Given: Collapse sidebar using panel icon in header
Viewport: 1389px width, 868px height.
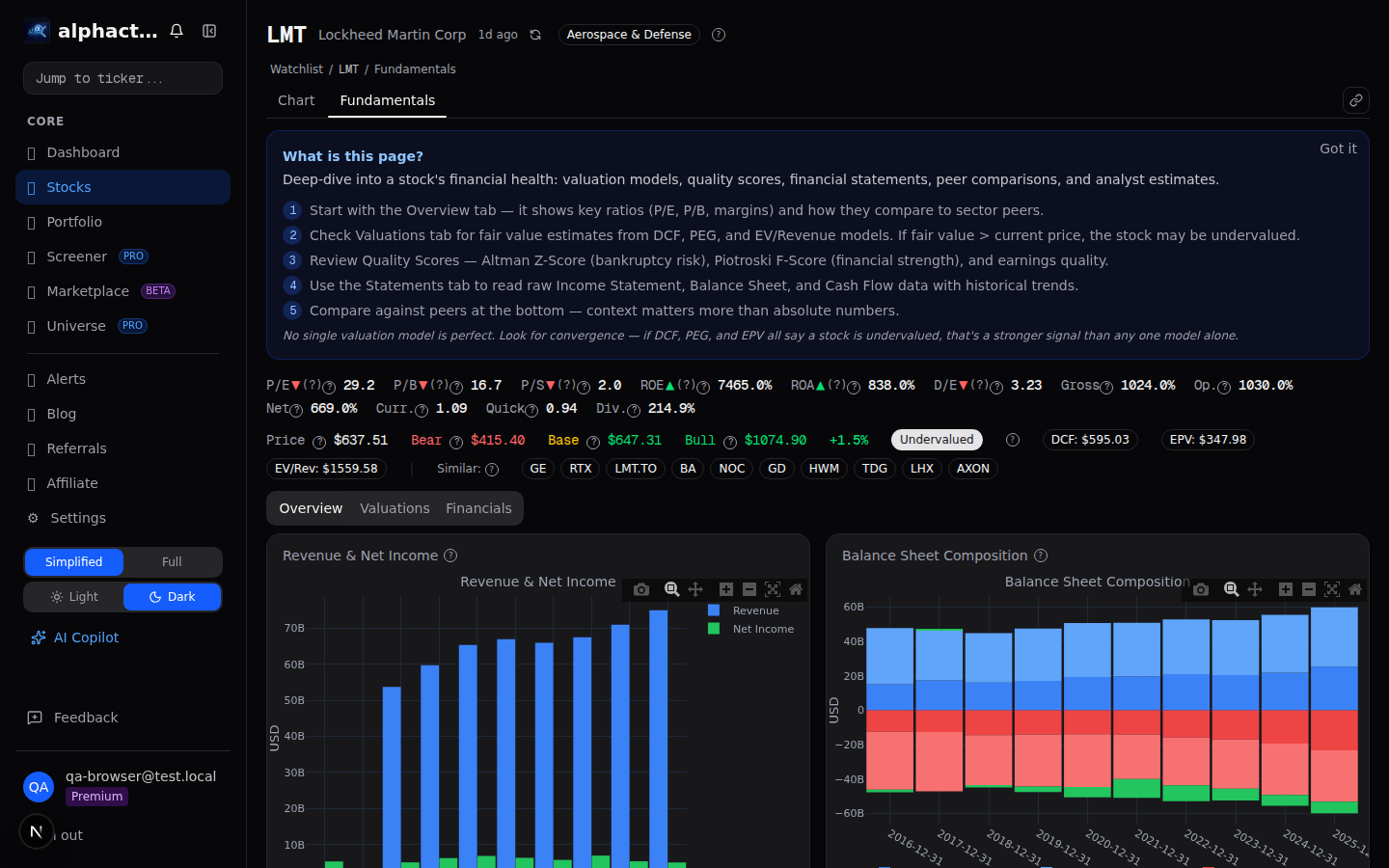Looking at the screenshot, I should tap(209, 30).
